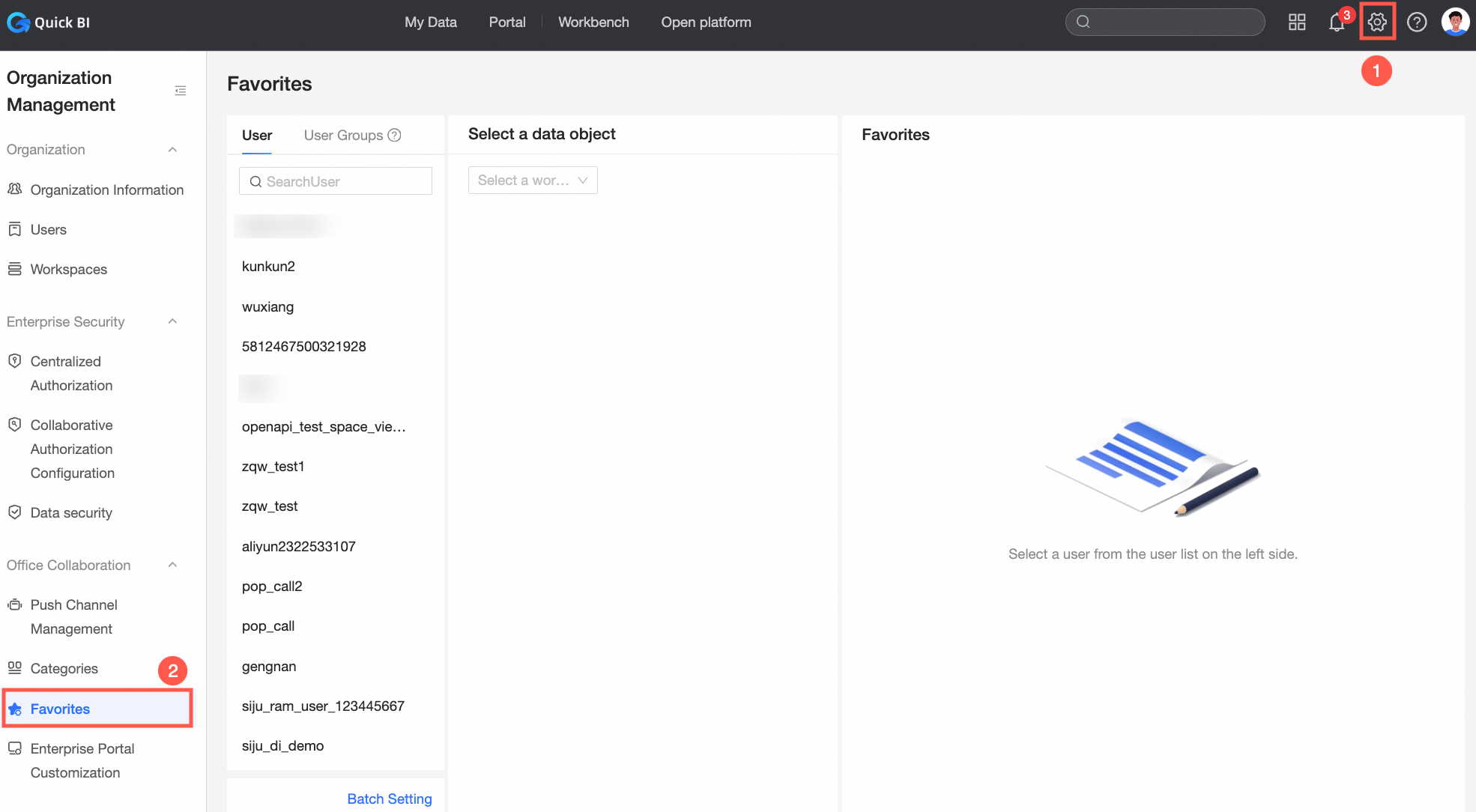The height and width of the screenshot is (812, 1476).
Task: Select the Centralized Authorization icon
Action: tap(16, 361)
